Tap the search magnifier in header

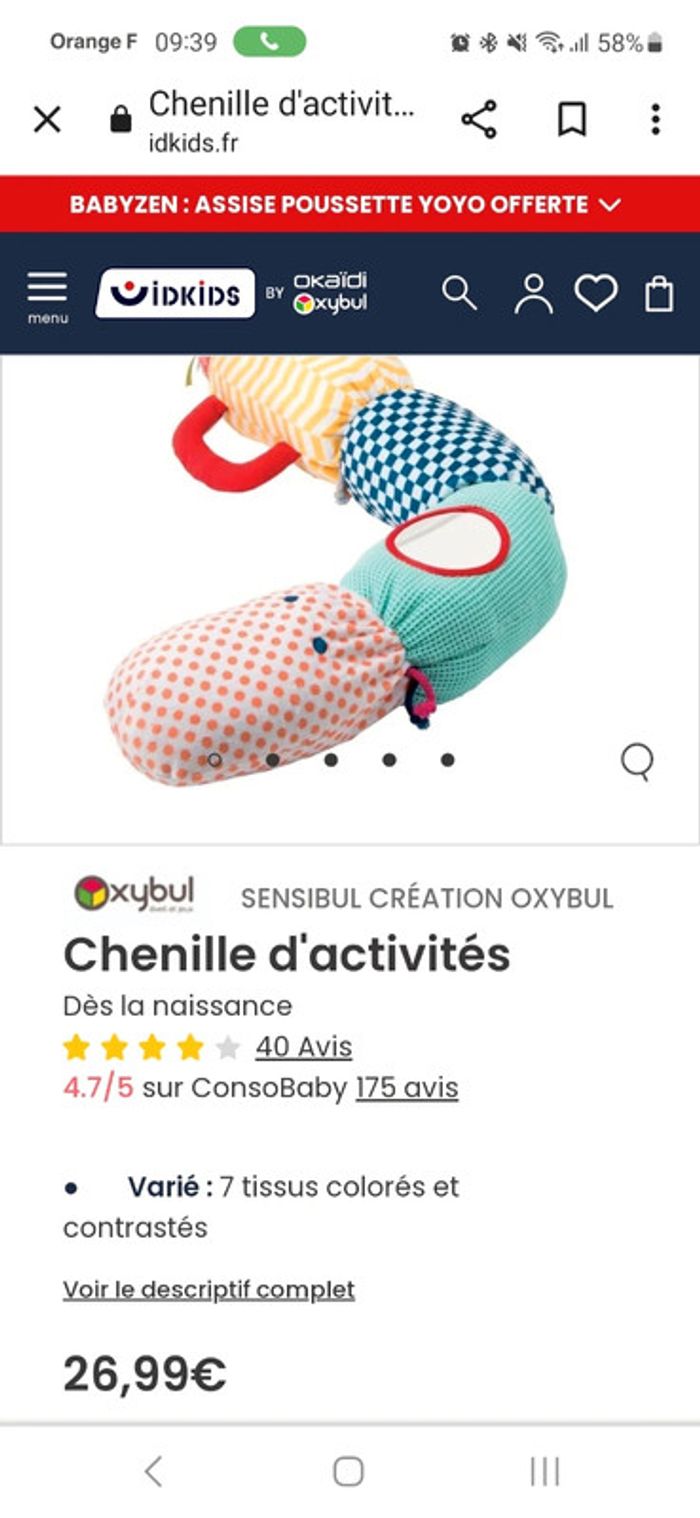(459, 294)
